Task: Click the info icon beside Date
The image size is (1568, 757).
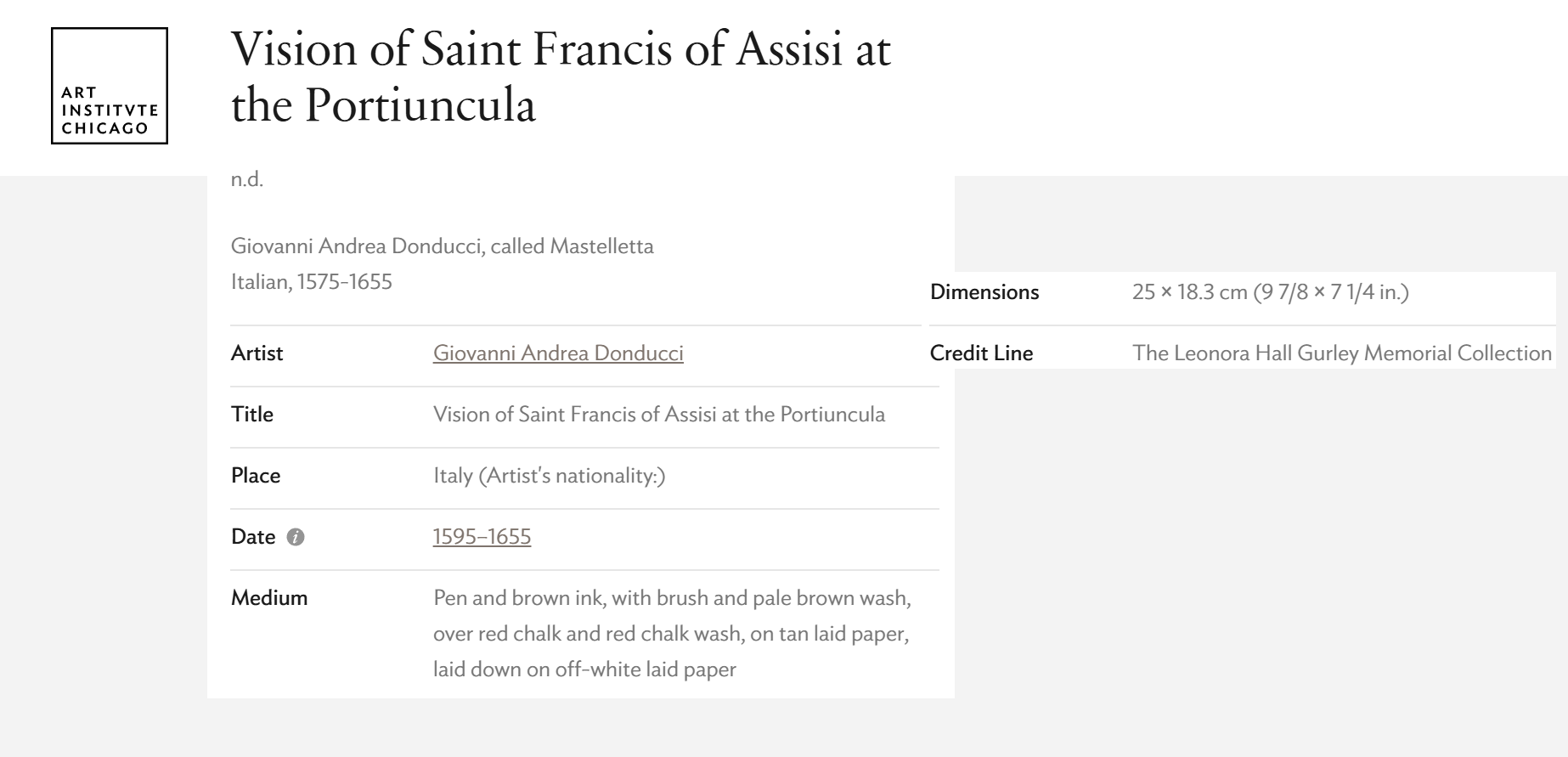Action: tap(296, 537)
